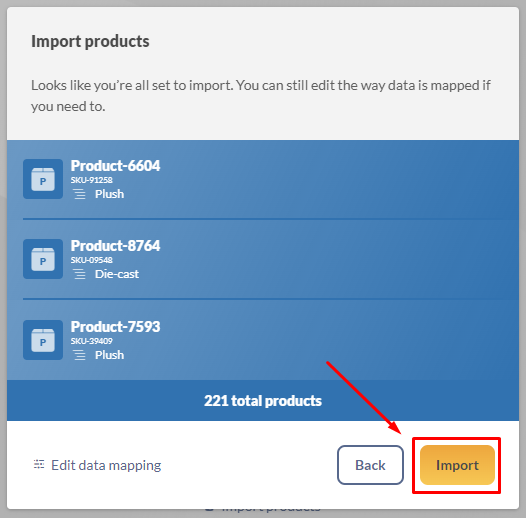Screen dimensions: 526x518
Task: Click the Product-8764 box icon
Action: coord(43,259)
